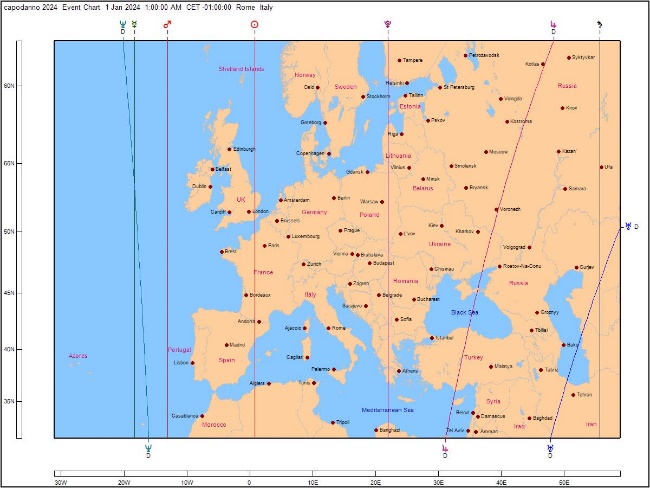The image size is (650, 488).
Task: Click the green Mercury glyph at top
Action: pyautogui.click(x=134, y=24)
